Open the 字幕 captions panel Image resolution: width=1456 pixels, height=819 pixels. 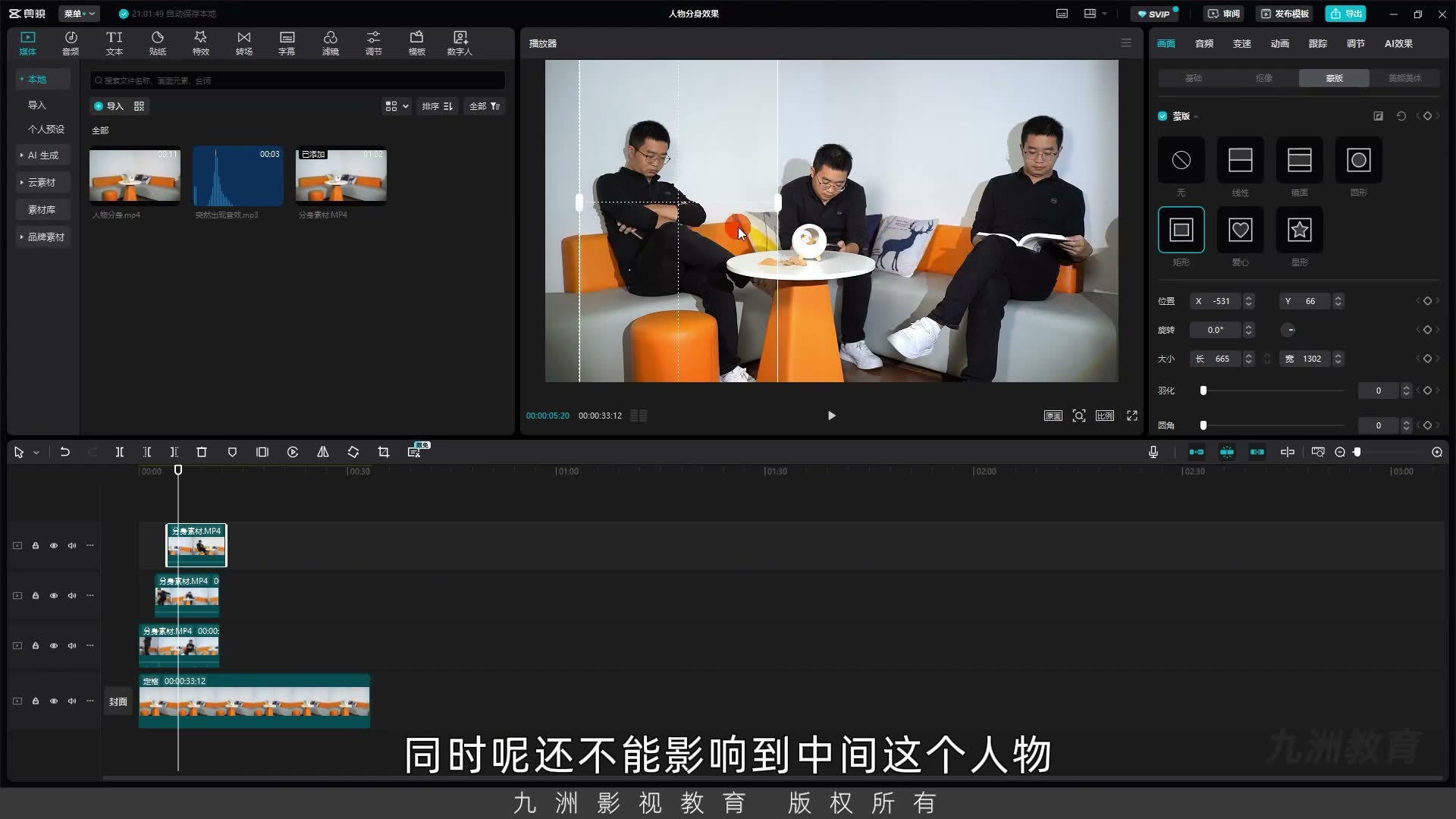(287, 43)
